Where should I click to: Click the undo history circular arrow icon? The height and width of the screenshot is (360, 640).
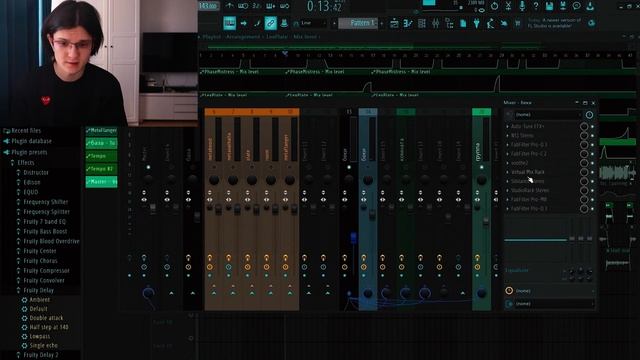pos(494,6)
